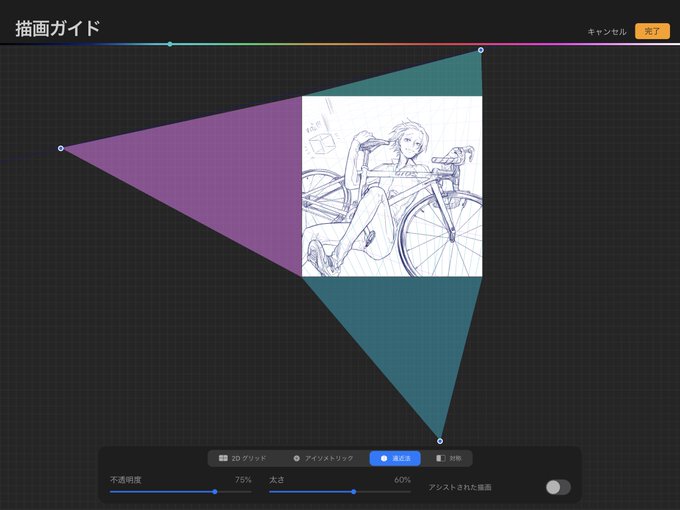This screenshot has height=510, width=680.
Task: Select the top-right vanishing point handle
Action: tap(481, 50)
